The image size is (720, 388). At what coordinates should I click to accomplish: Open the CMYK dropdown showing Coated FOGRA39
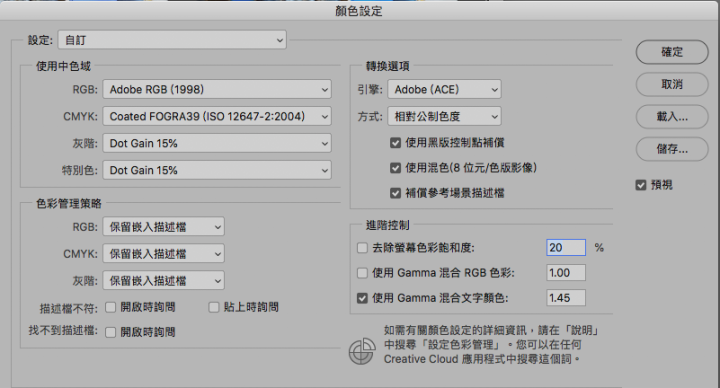point(217,116)
